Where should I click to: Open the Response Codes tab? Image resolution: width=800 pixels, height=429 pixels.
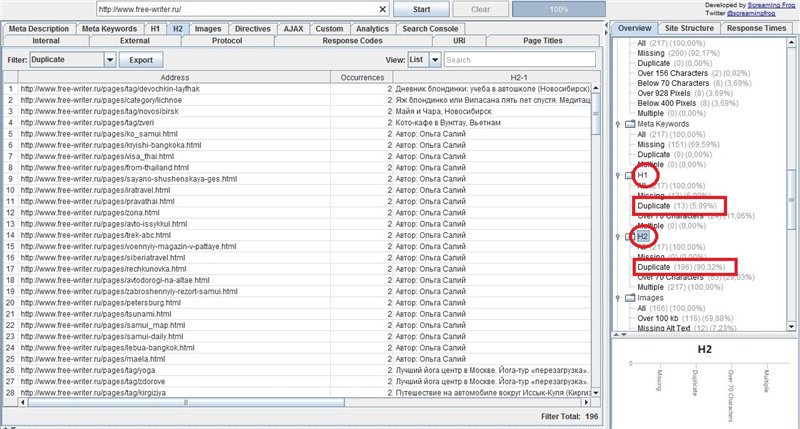pos(353,41)
